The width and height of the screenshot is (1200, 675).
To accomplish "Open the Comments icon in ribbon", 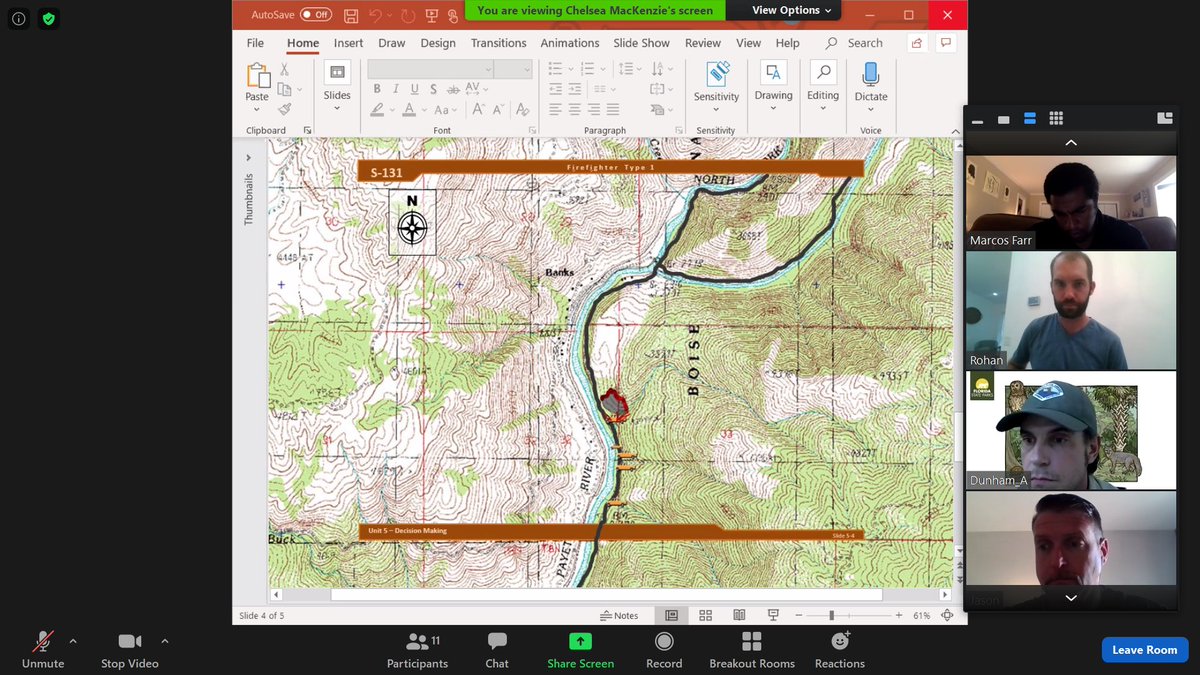I will point(946,43).
